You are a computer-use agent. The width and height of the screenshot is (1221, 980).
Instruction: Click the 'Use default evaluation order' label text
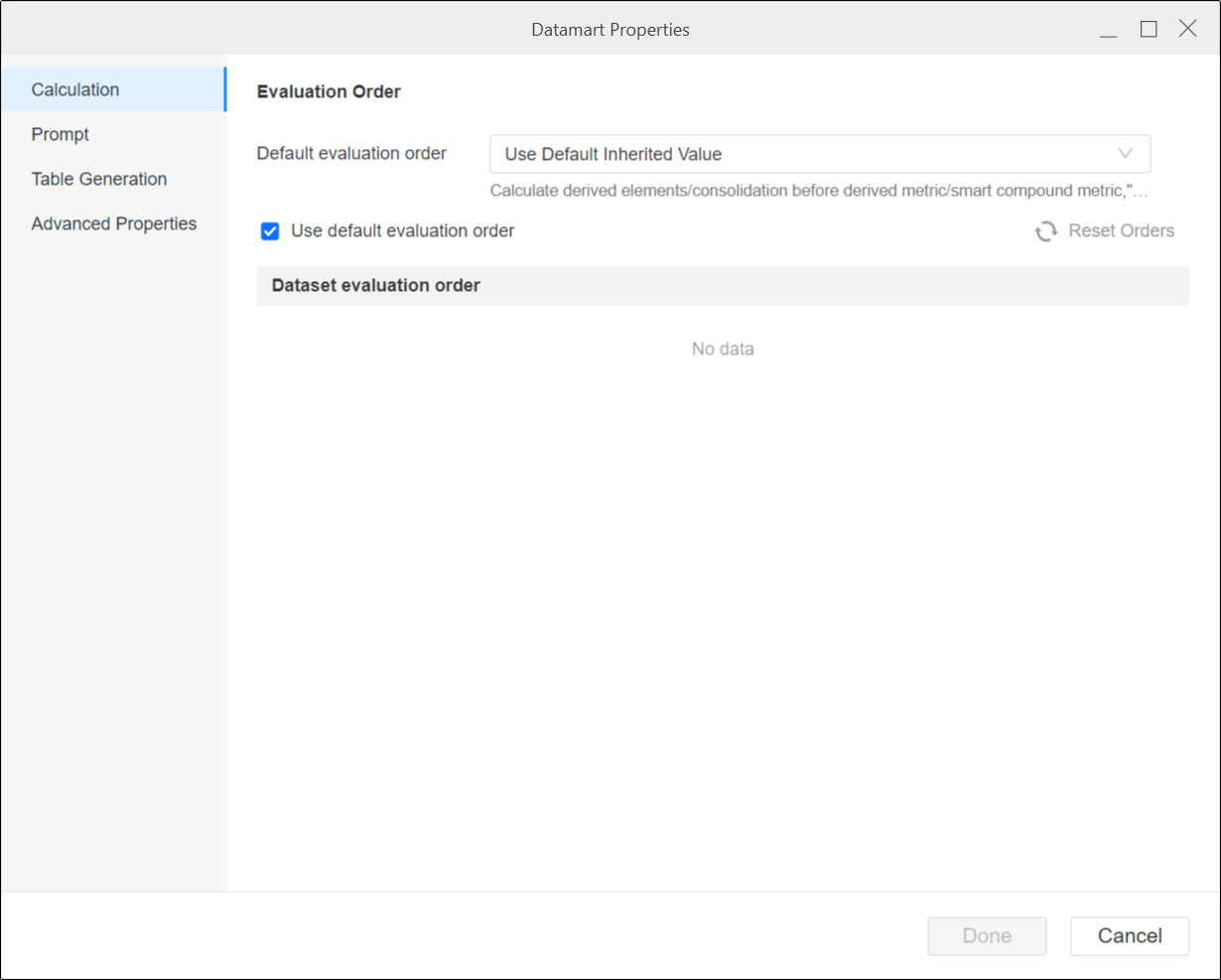pyautogui.click(x=402, y=231)
